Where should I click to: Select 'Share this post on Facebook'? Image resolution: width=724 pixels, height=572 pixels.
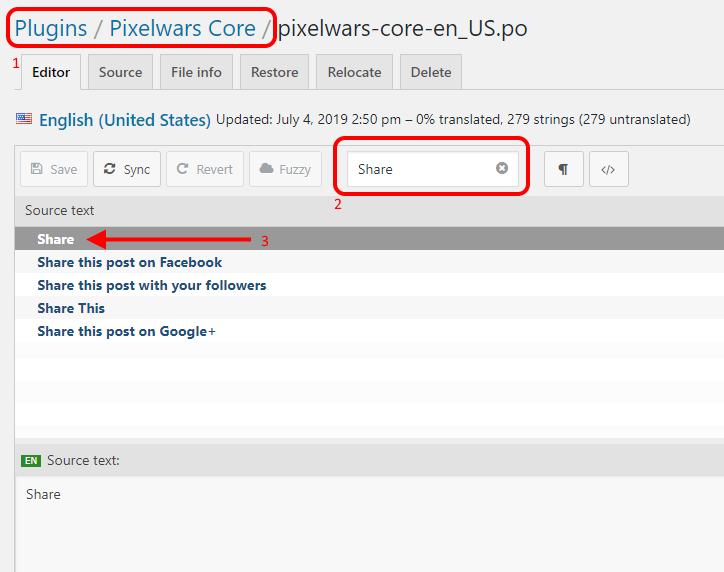point(369,262)
